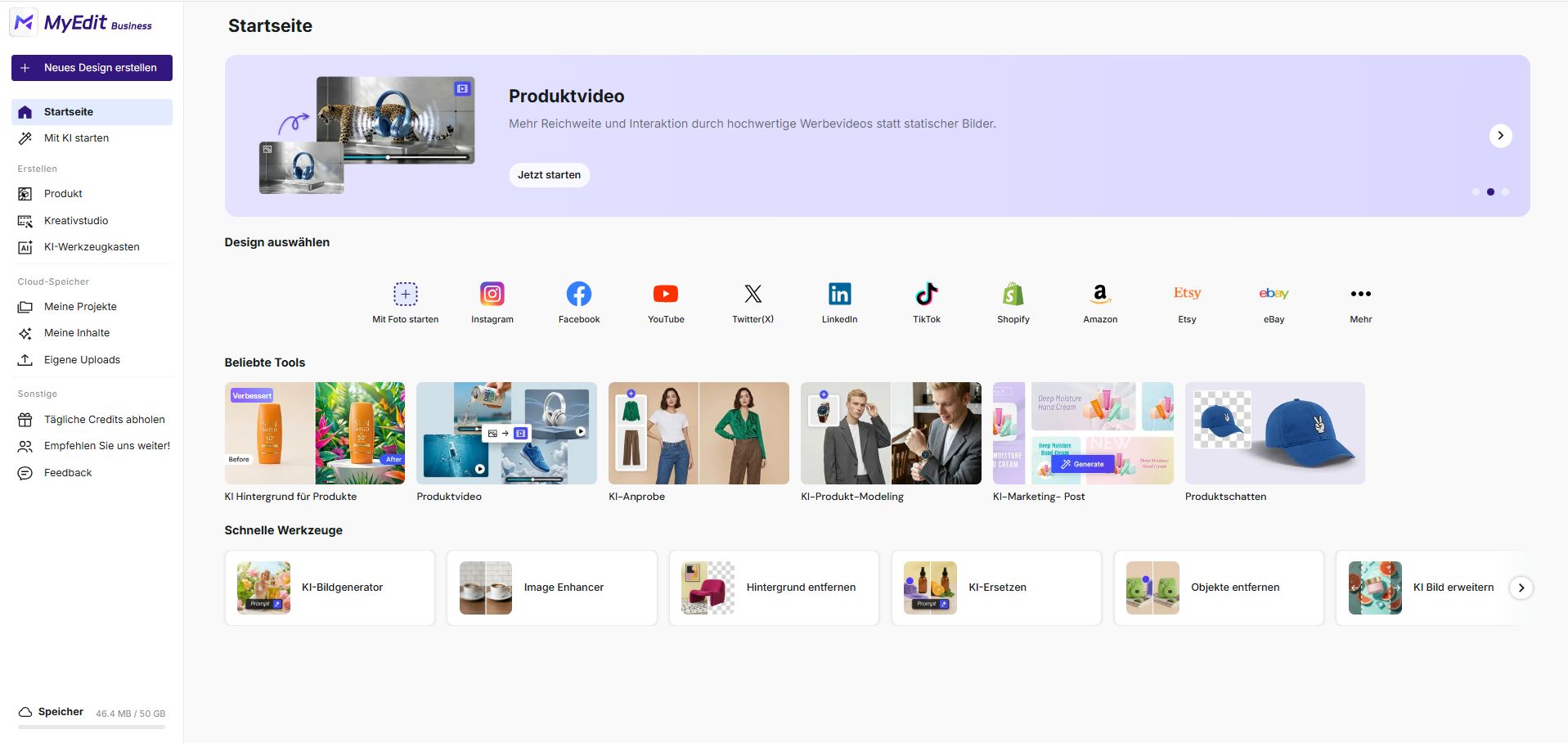Click the Feedback speech bubble icon
Screen dimensions: 1568x743
[x=25, y=473]
